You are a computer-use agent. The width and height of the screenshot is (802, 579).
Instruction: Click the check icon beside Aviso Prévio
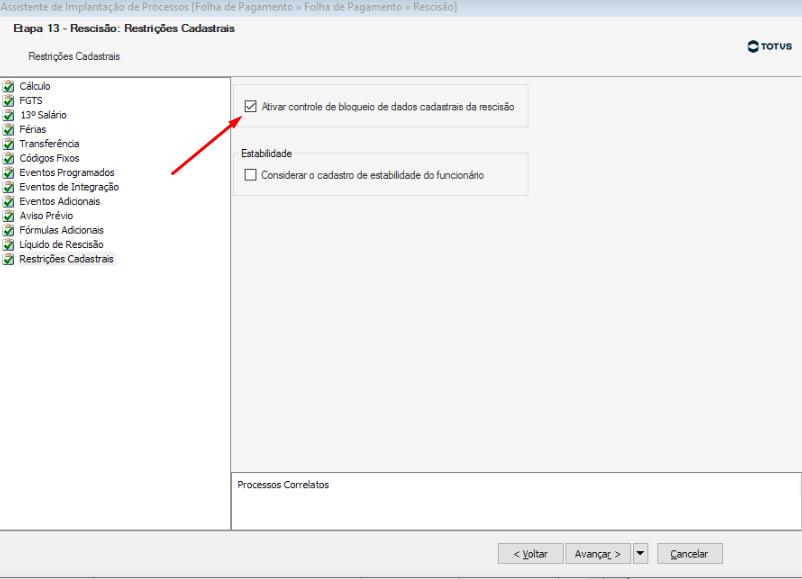[x=8, y=215]
